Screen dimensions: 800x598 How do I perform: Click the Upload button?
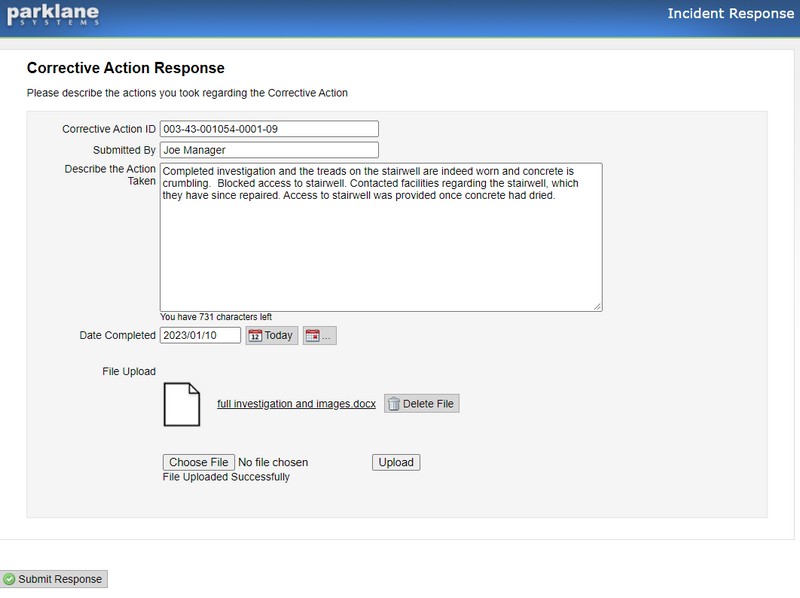tap(395, 462)
